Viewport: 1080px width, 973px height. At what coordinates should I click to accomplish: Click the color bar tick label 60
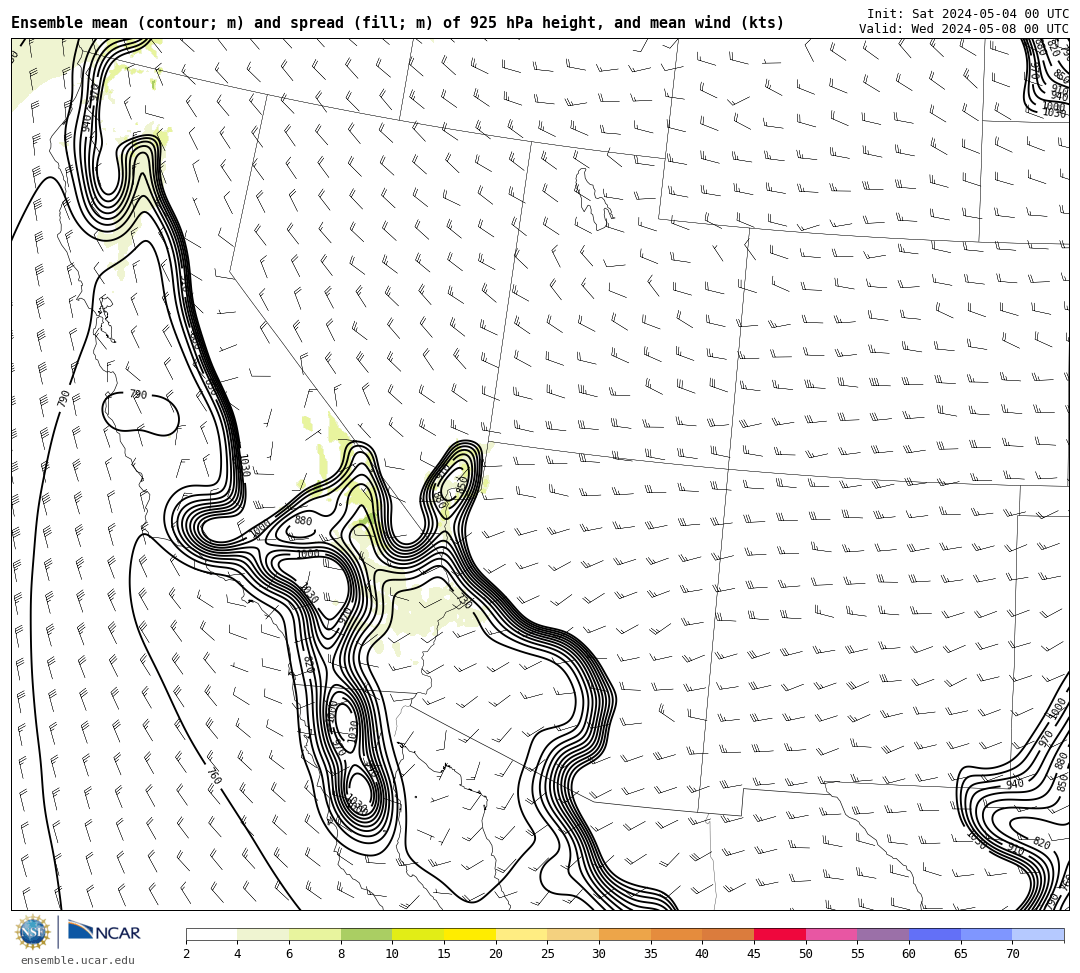pos(908,954)
